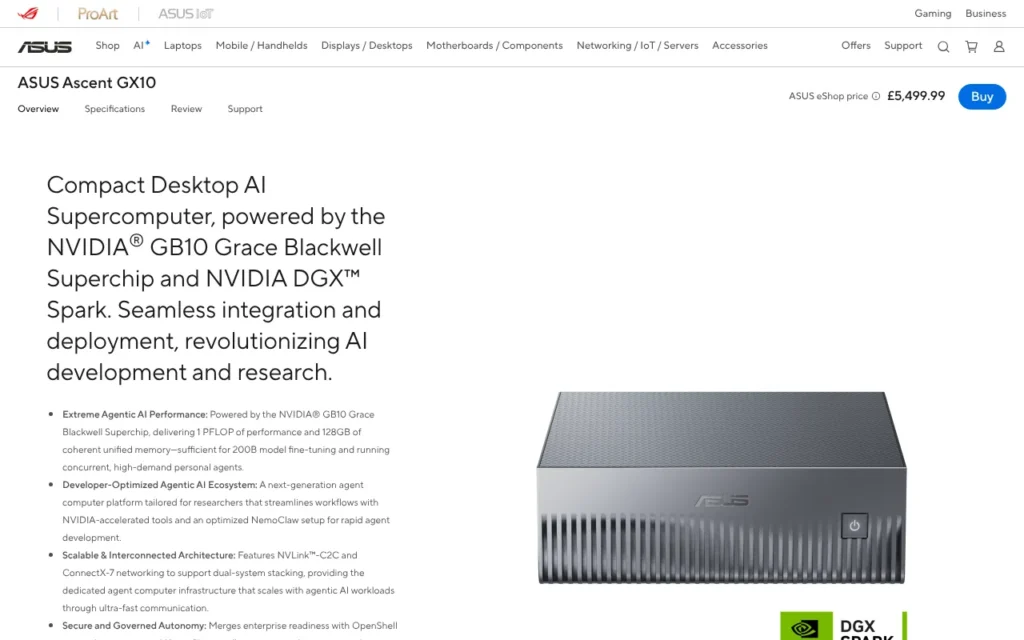Go to ASUS home via logo

pyautogui.click(x=44, y=46)
